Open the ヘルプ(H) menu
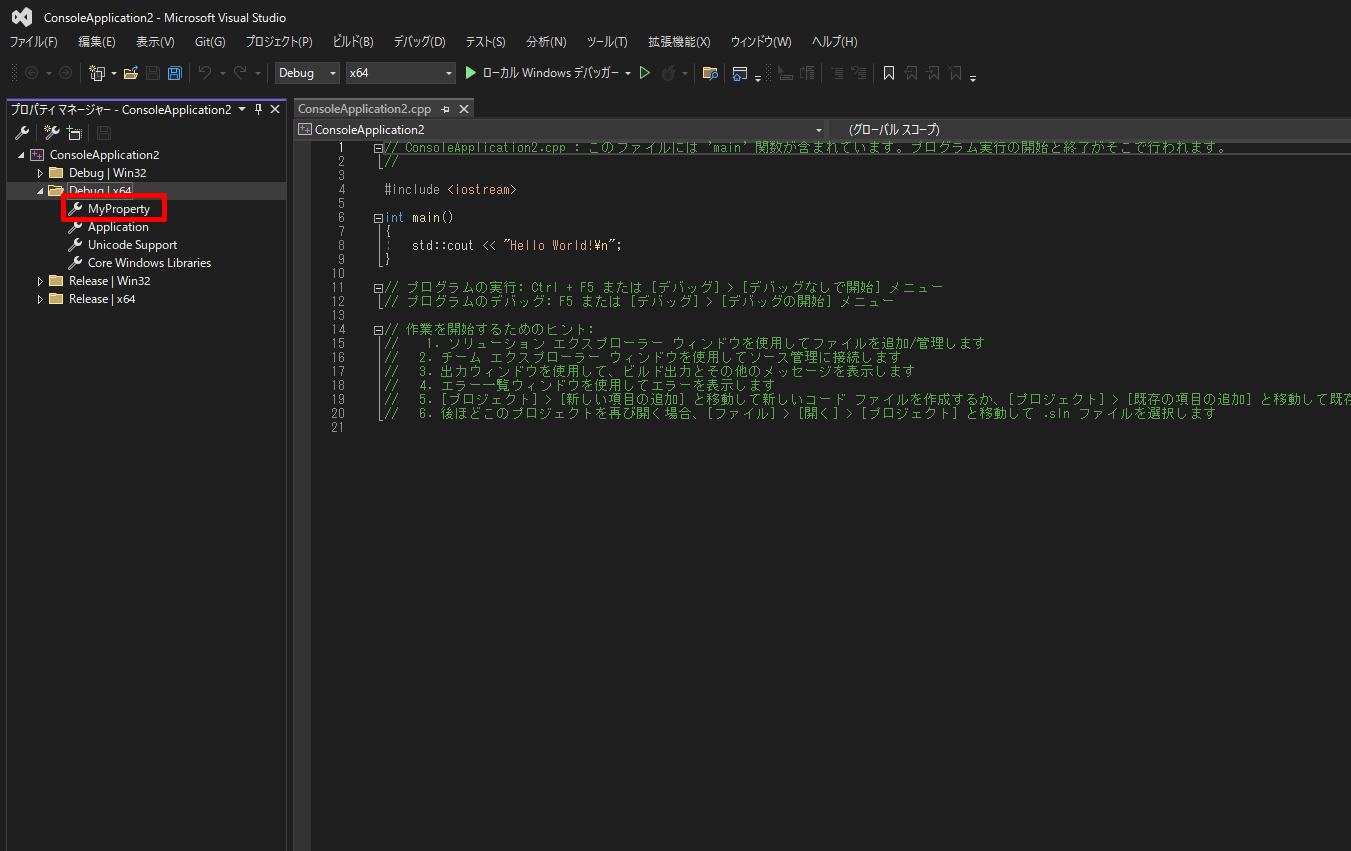Viewport: 1351px width, 851px height. point(834,42)
